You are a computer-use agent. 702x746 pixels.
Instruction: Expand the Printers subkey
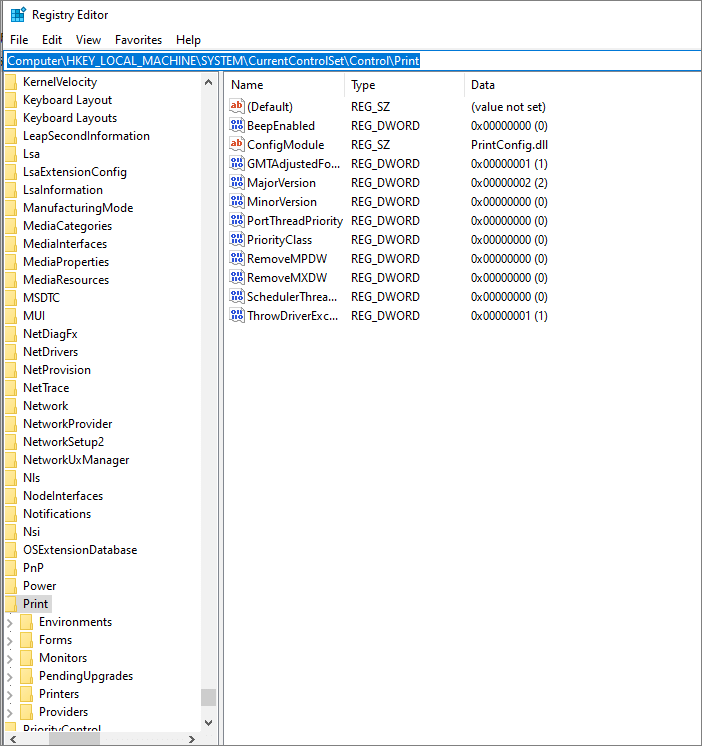[10, 695]
